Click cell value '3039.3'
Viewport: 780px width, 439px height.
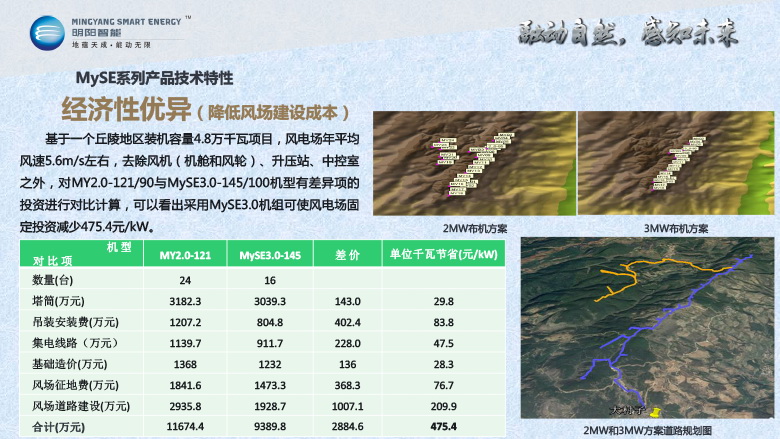pyautogui.click(x=270, y=301)
